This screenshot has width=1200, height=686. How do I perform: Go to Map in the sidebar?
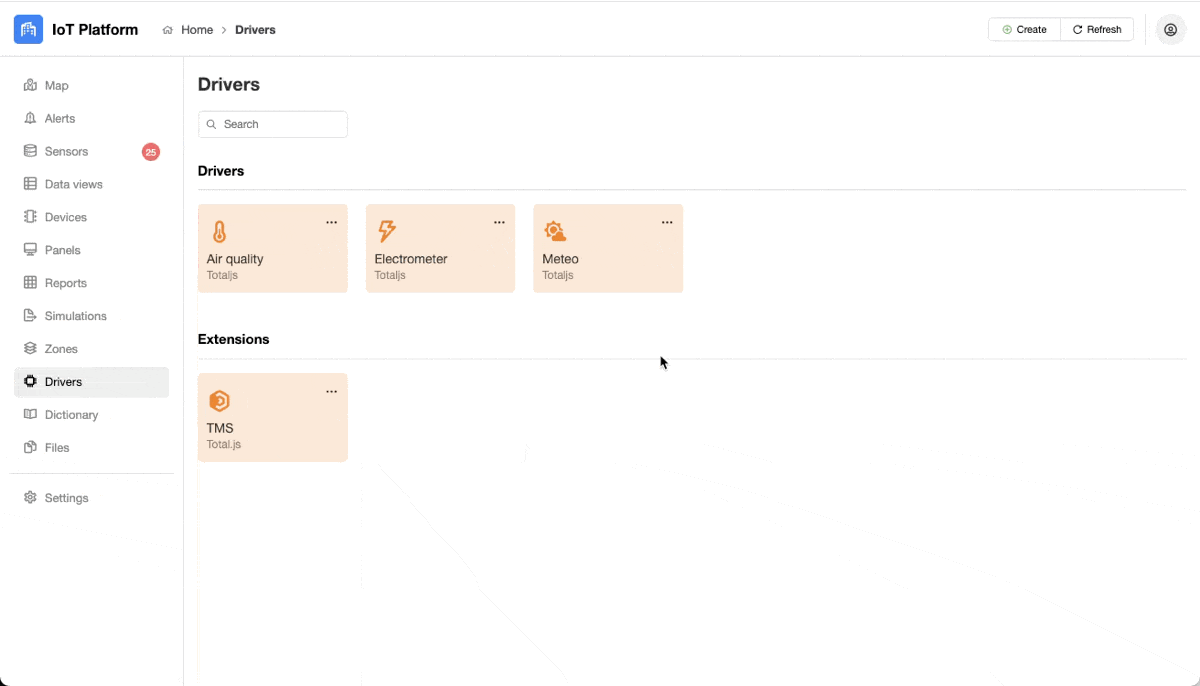pos(57,86)
